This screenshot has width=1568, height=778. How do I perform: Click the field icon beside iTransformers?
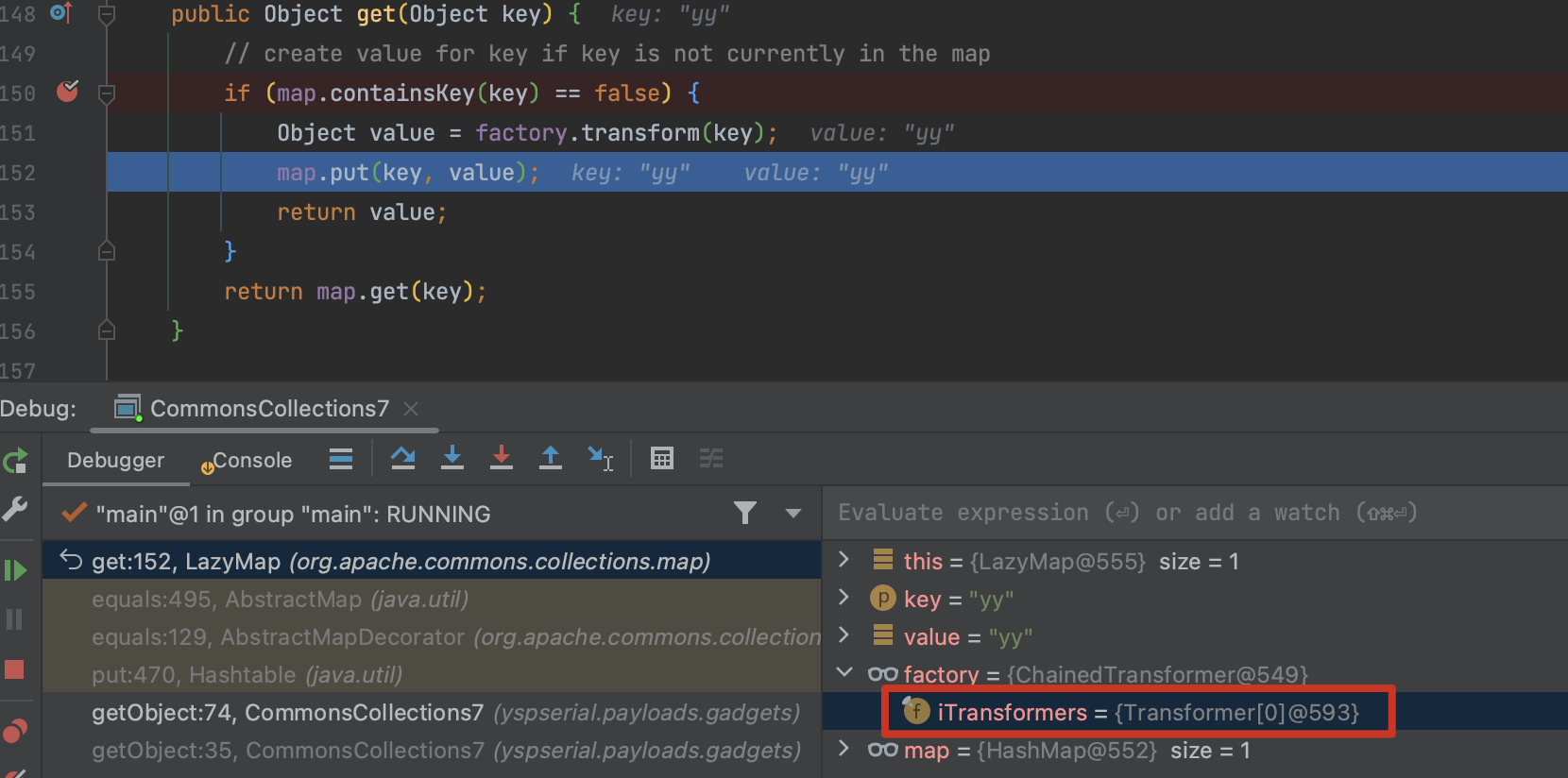(915, 710)
